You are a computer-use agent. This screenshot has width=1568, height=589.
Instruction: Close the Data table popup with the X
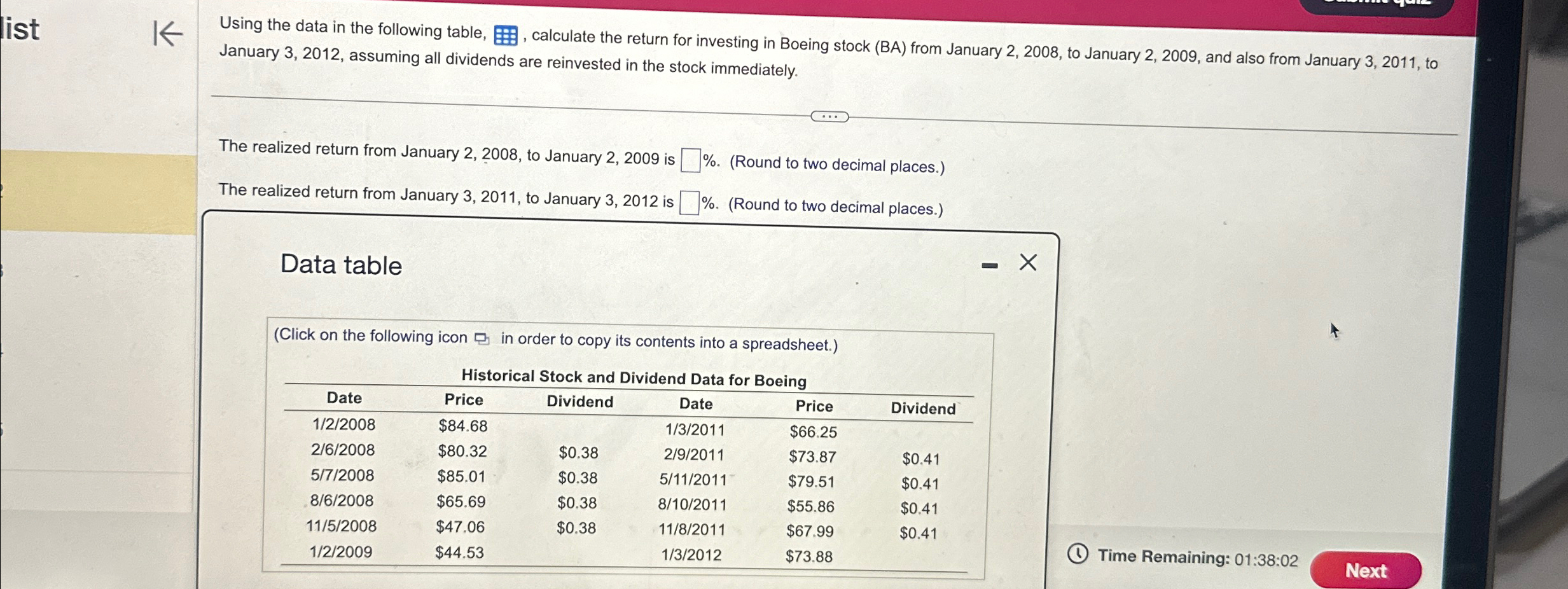coord(1027,262)
